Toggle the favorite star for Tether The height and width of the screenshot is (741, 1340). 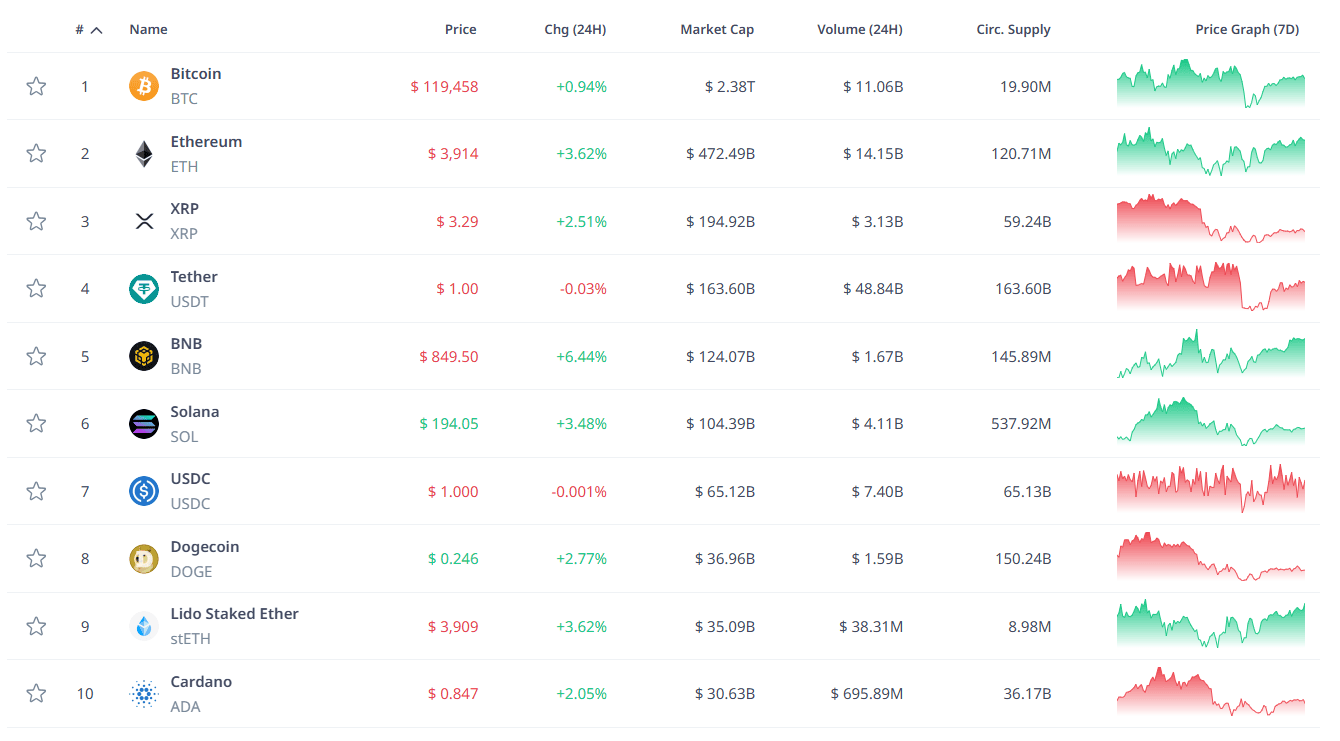coord(36,288)
